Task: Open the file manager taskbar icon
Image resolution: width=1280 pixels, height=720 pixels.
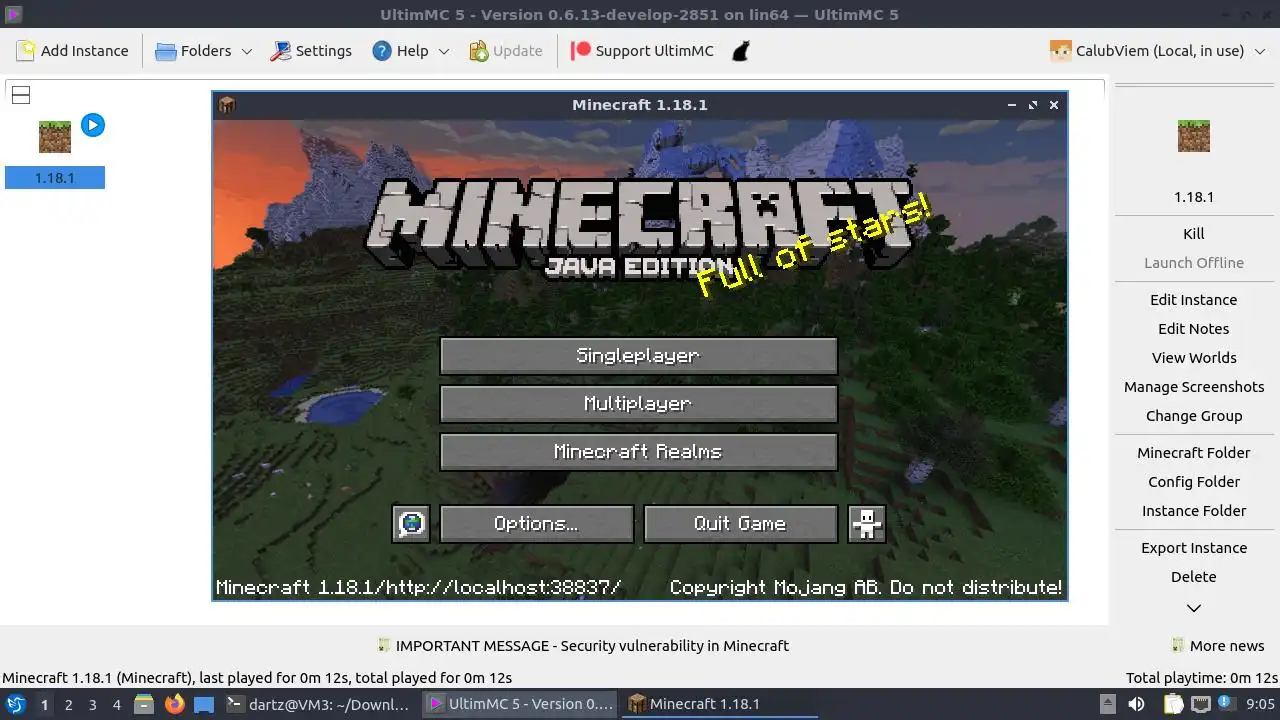Action: tap(144, 704)
